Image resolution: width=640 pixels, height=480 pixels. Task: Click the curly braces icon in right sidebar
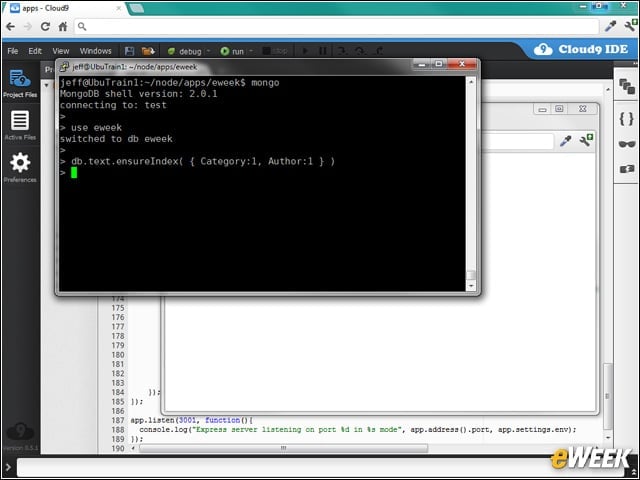click(627, 119)
